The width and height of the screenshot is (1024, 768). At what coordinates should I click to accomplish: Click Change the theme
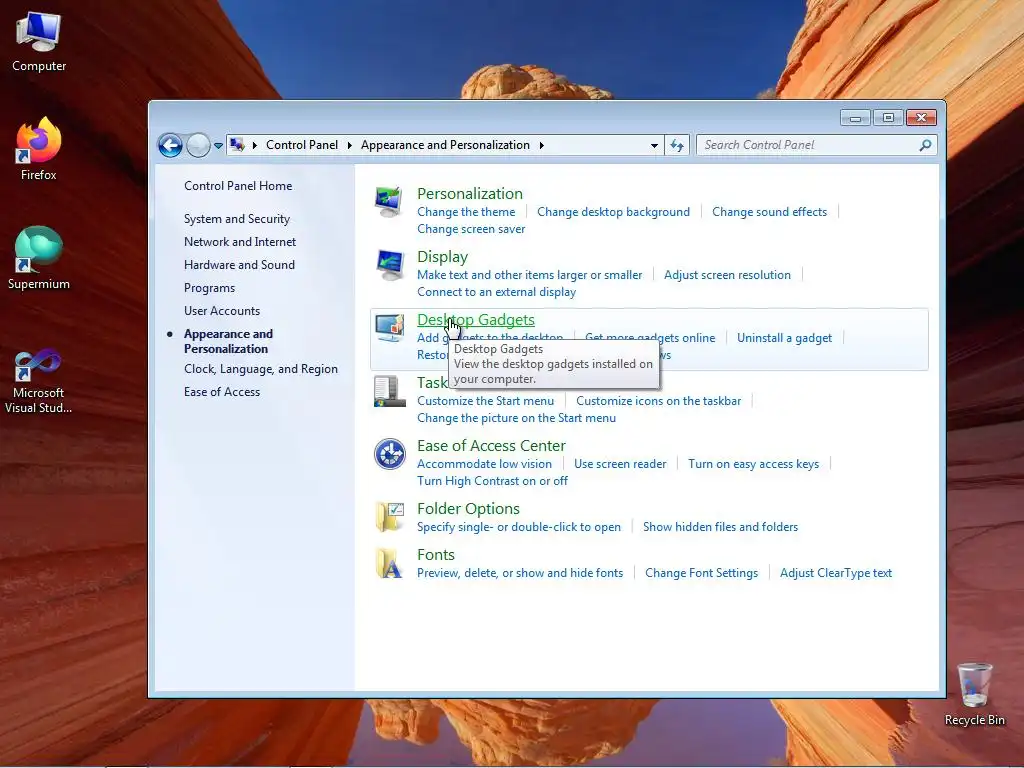(x=466, y=212)
